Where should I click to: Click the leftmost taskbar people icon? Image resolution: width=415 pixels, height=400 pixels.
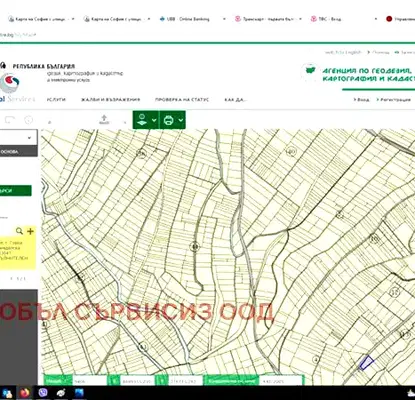click(7, 393)
